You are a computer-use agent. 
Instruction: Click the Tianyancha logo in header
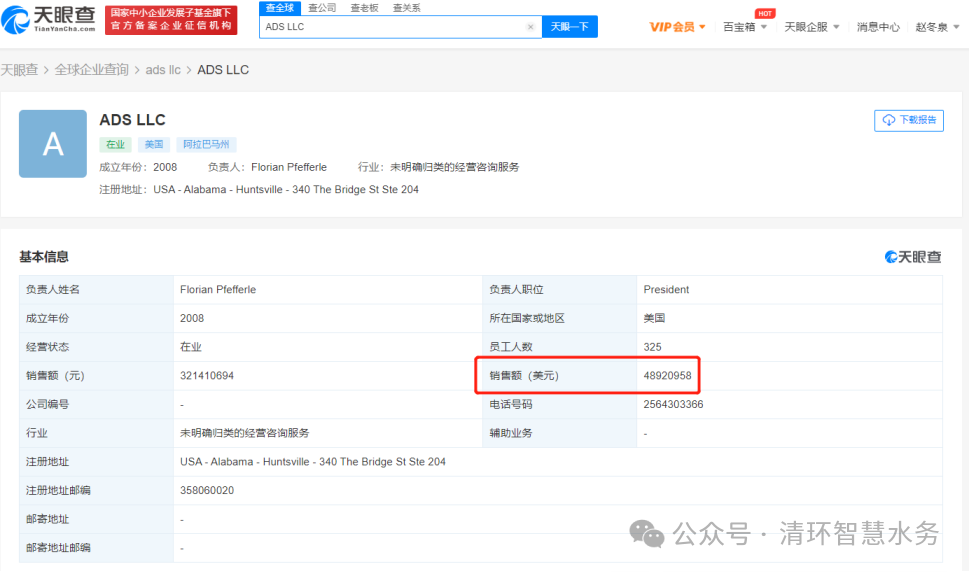(49, 18)
